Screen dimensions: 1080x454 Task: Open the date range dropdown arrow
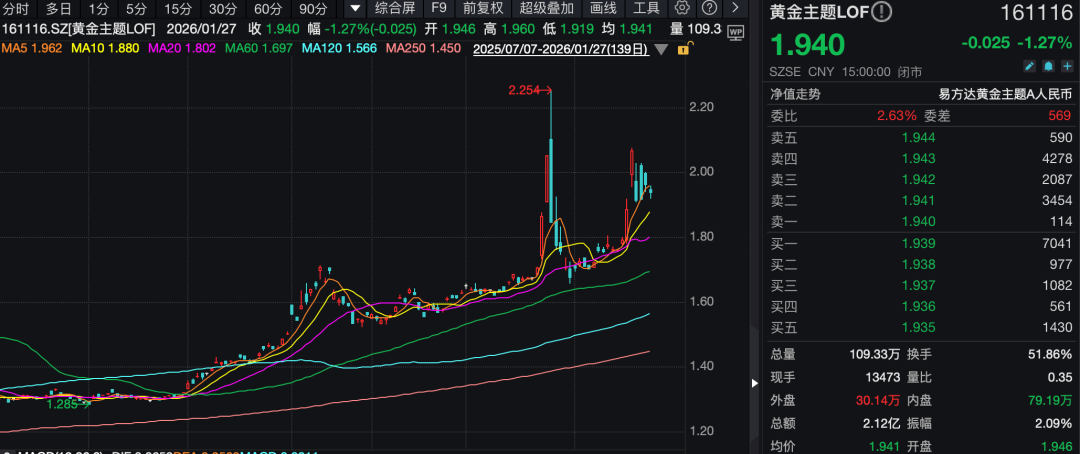[660, 48]
